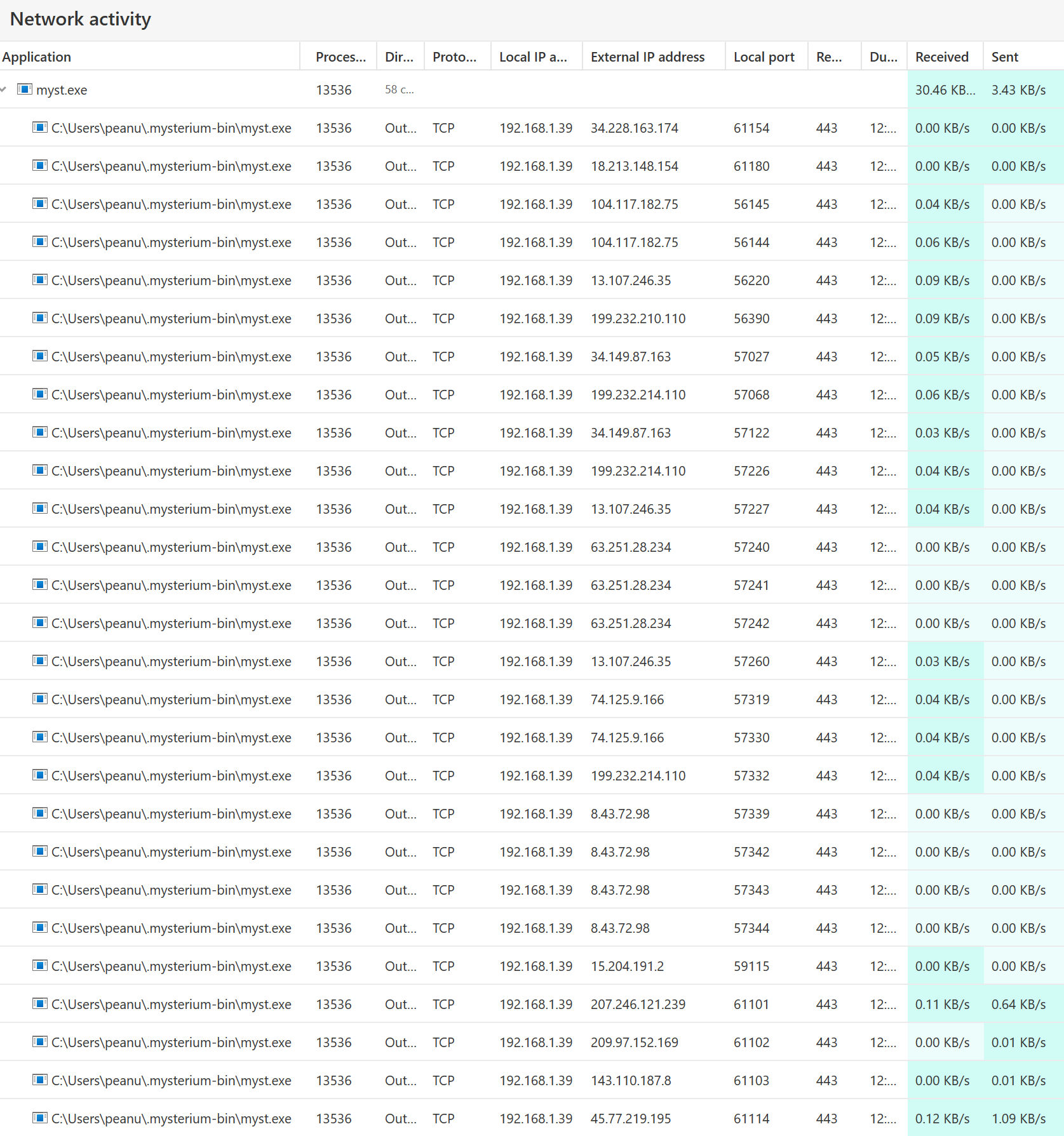Select external IP 45.77.219.195
The width and height of the screenshot is (1064, 1136).
630,1119
